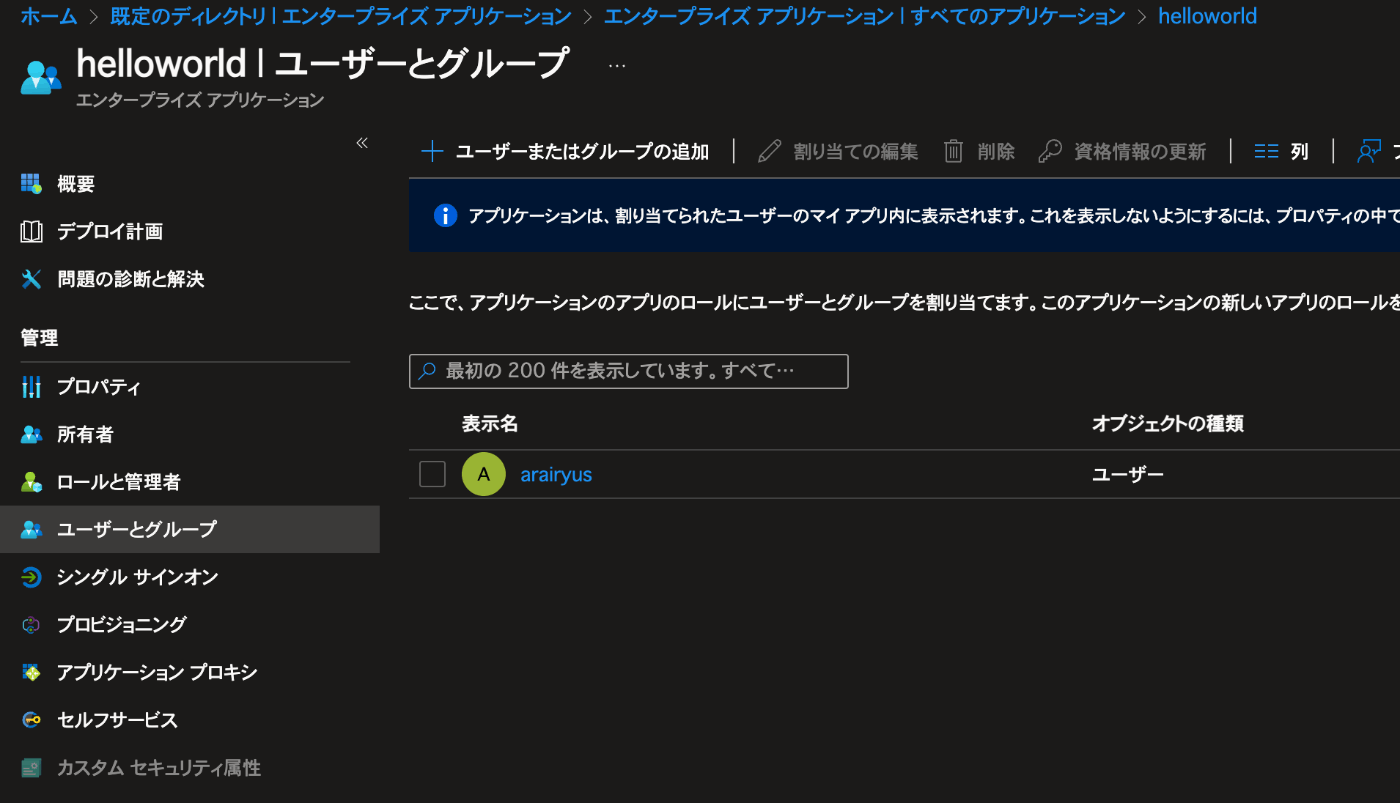This screenshot has width=1400, height=803.
Task: Go to ホーム breadcrumb link
Action: [49, 16]
